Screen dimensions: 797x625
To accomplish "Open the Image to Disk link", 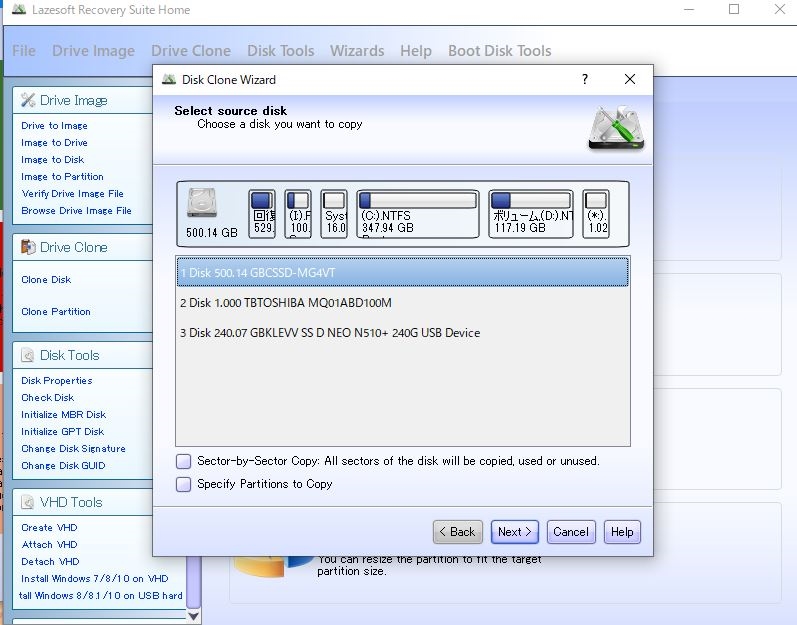I will tap(52, 160).
